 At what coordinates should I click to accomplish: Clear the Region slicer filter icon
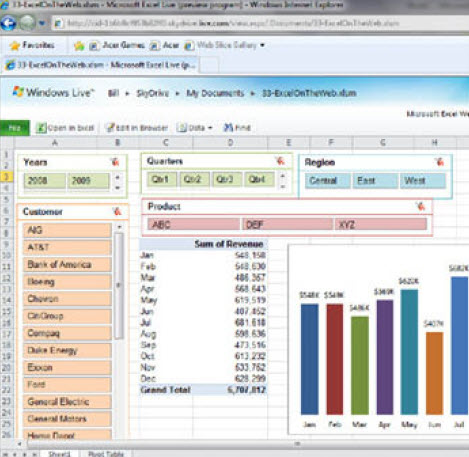(x=439, y=162)
